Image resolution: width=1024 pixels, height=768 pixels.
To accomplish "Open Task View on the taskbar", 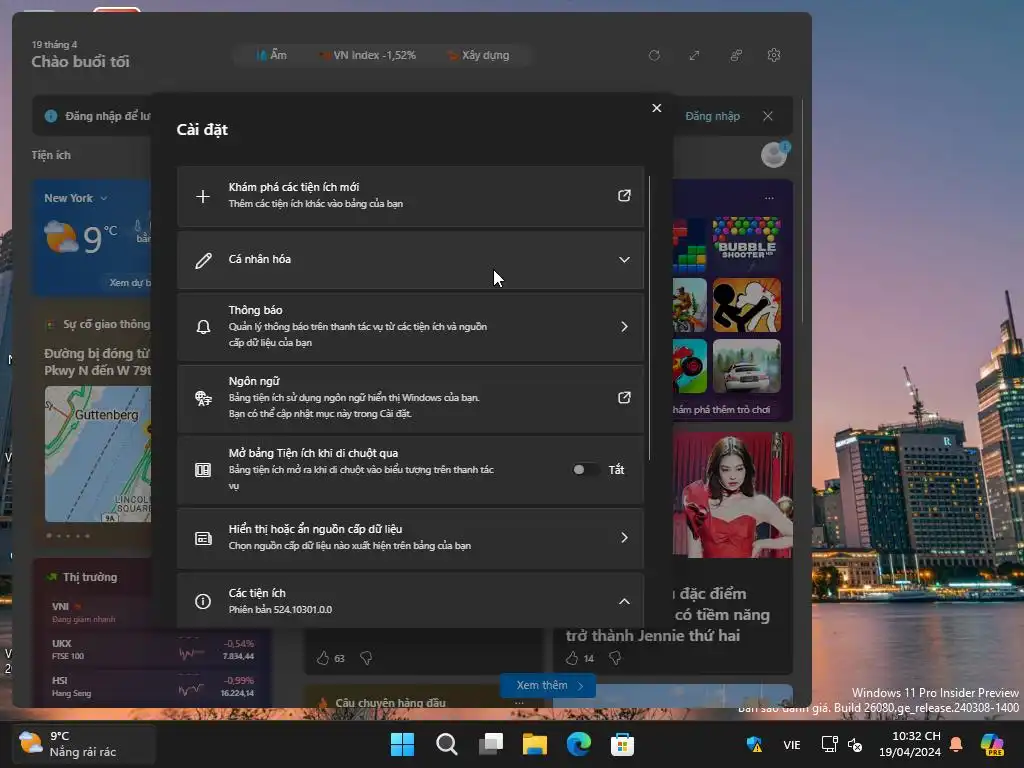I will [x=490, y=744].
